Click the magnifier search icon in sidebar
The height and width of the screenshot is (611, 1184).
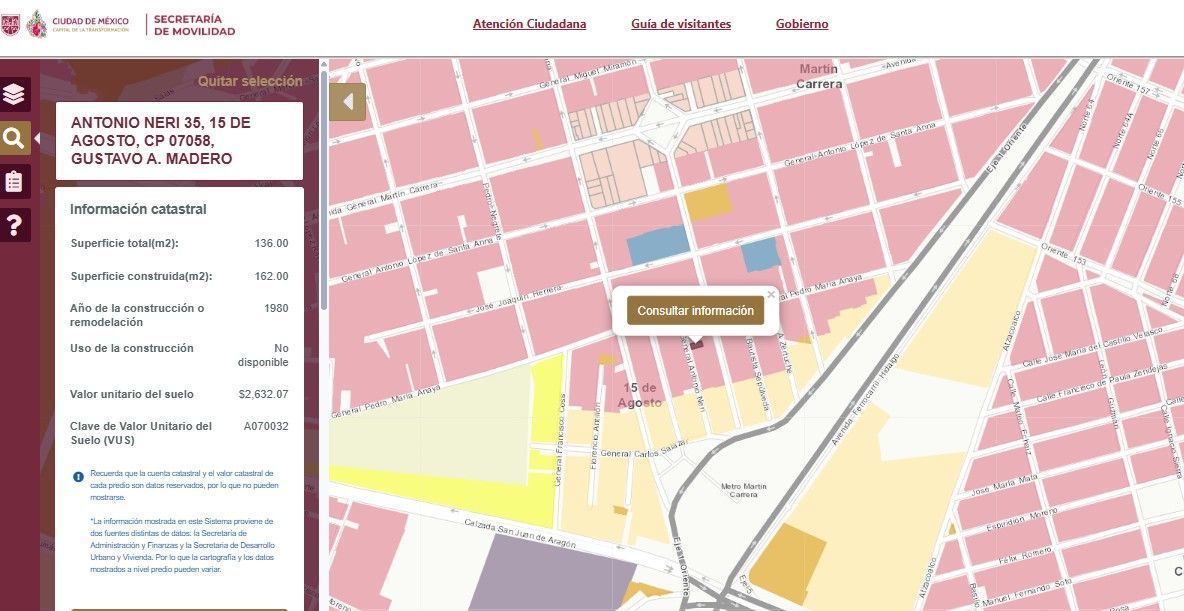(x=14, y=138)
